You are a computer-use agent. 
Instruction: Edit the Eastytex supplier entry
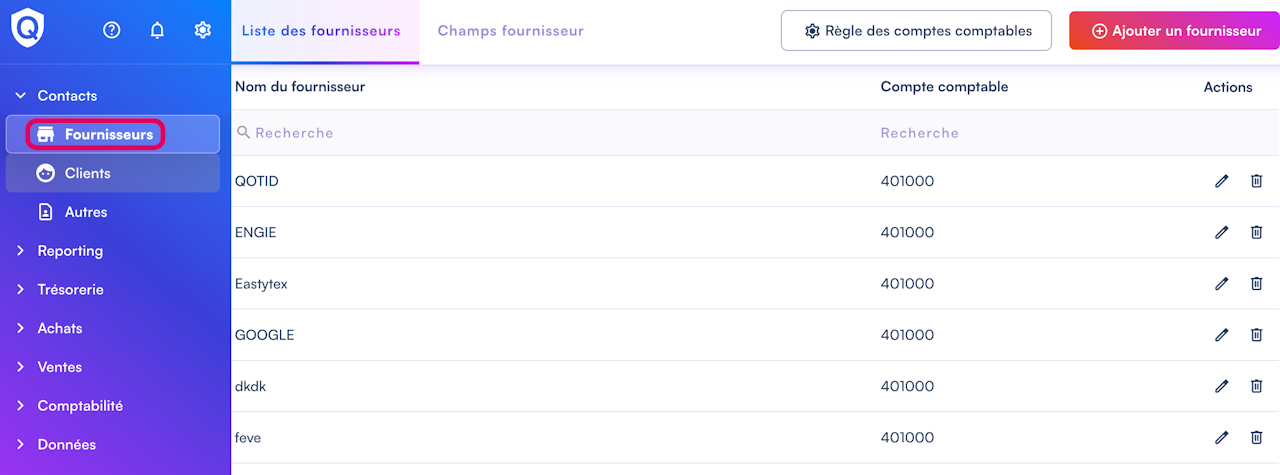pyautogui.click(x=1221, y=284)
